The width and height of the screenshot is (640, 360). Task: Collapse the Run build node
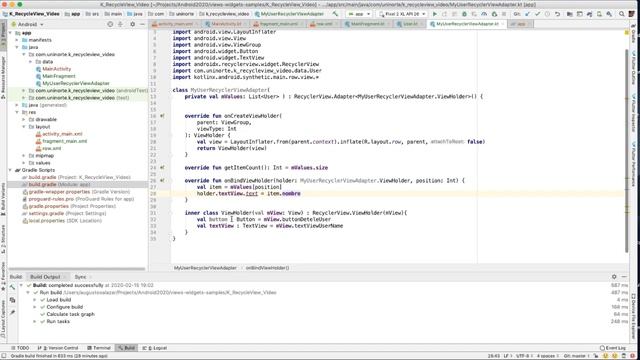coord(28,293)
